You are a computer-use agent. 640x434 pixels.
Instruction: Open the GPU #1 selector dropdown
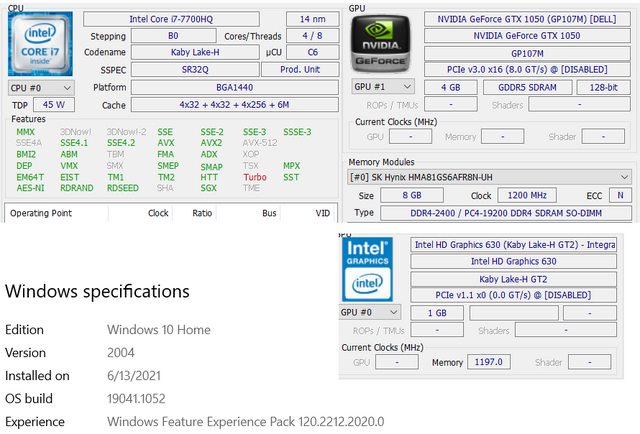point(383,87)
